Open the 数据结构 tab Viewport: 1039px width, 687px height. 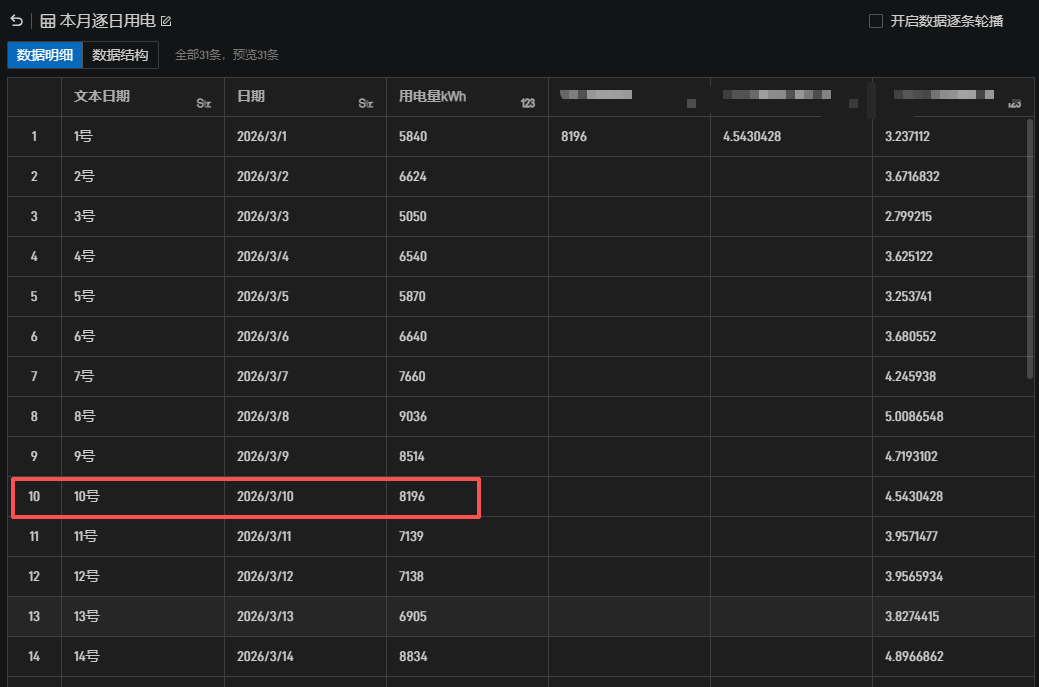pyautogui.click(x=120, y=55)
